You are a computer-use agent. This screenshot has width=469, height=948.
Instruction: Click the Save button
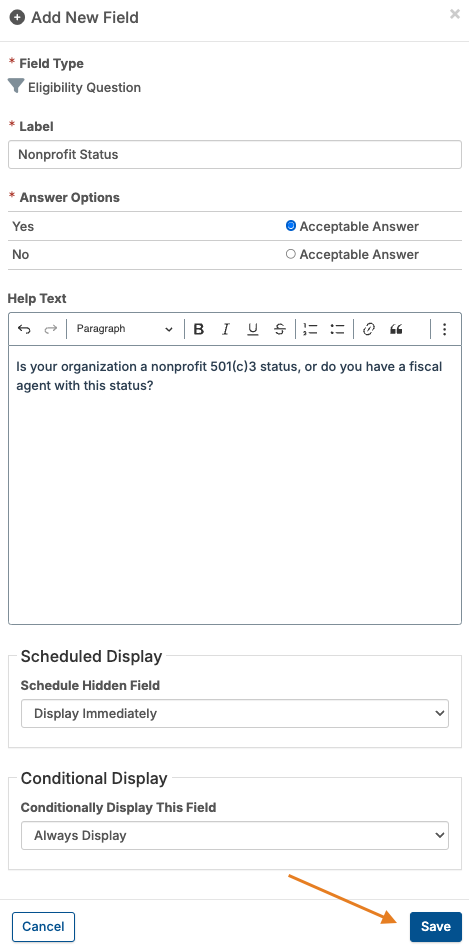tap(436, 927)
